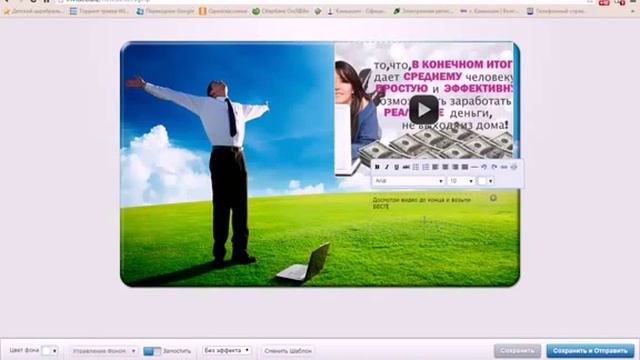The width and height of the screenshot is (640, 360).
Task: Click the 'Цвет фона' background color swatch
Action: tap(46, 351)
